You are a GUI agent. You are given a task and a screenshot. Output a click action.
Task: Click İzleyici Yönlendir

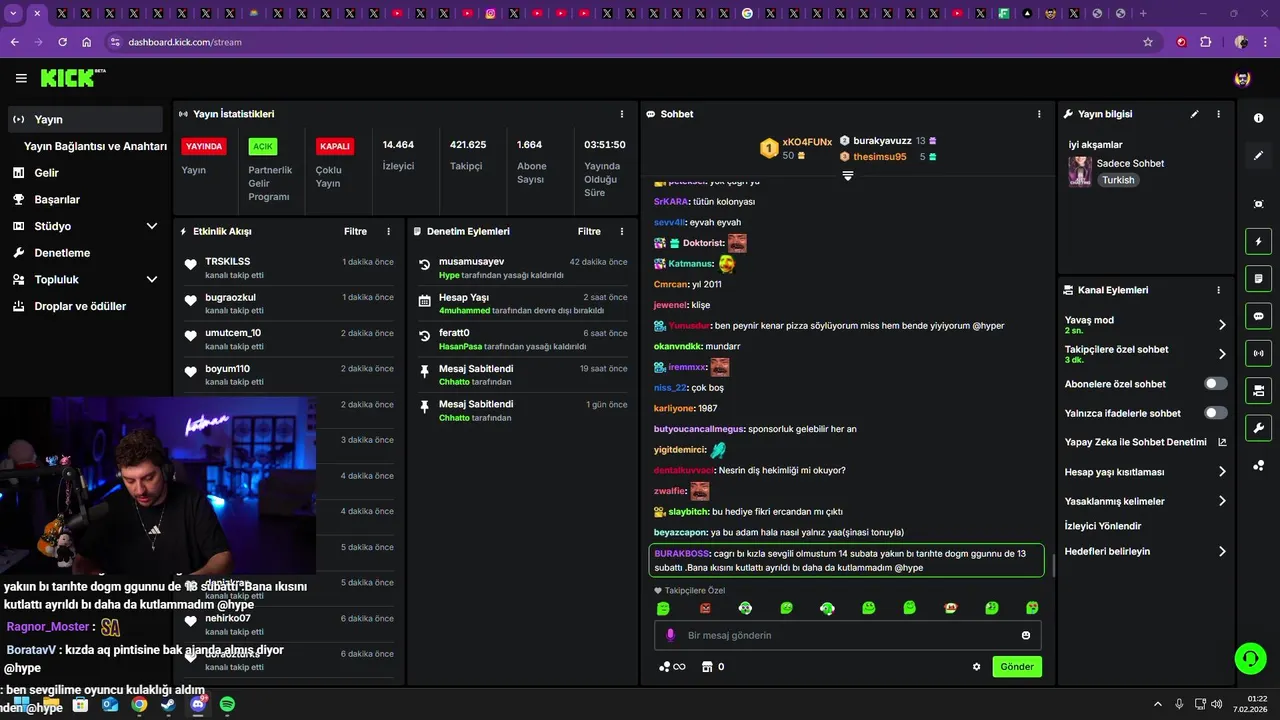(1103, 526)
